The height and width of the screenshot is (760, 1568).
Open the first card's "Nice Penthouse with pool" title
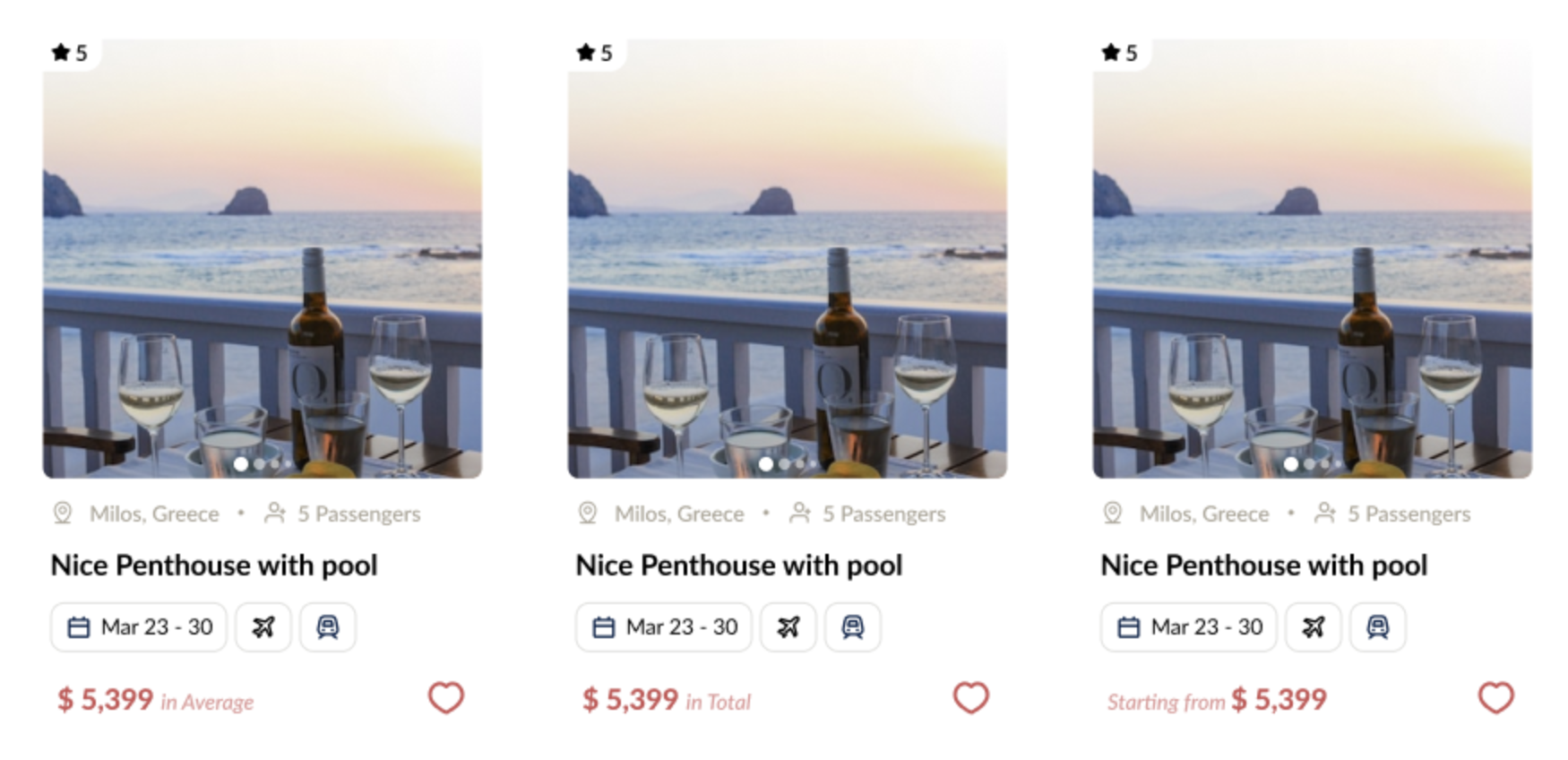pos(214,566)
